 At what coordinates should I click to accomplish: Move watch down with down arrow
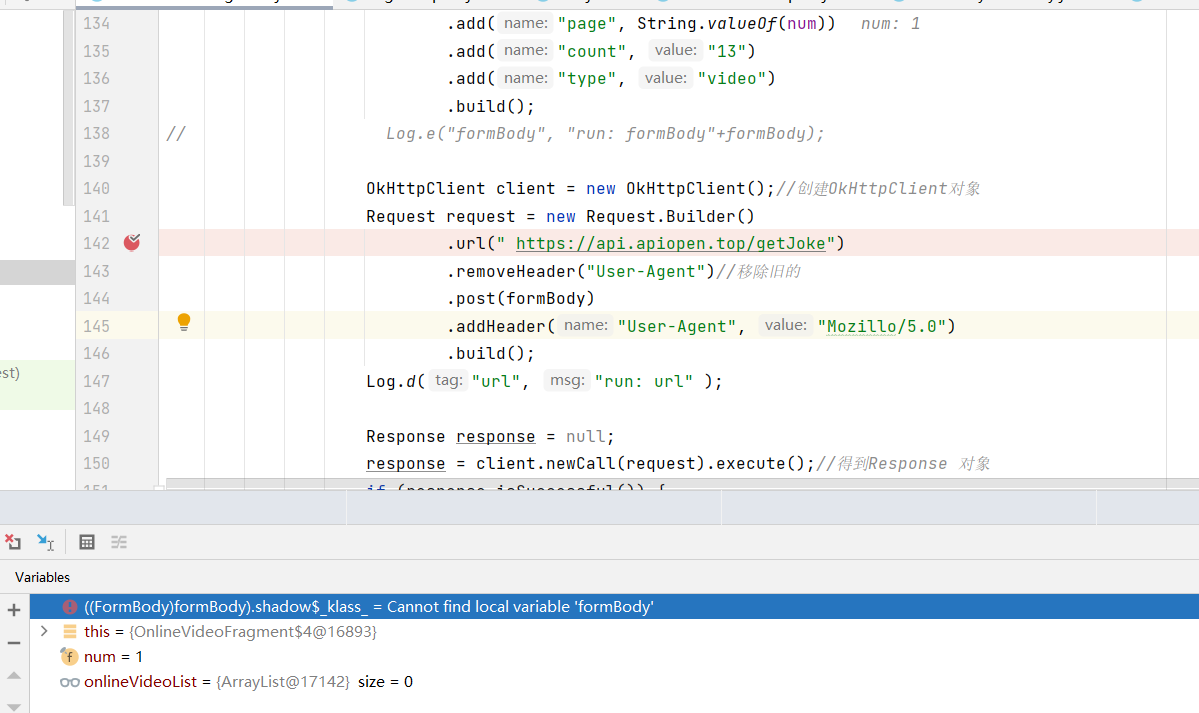[x=14, y=707]
